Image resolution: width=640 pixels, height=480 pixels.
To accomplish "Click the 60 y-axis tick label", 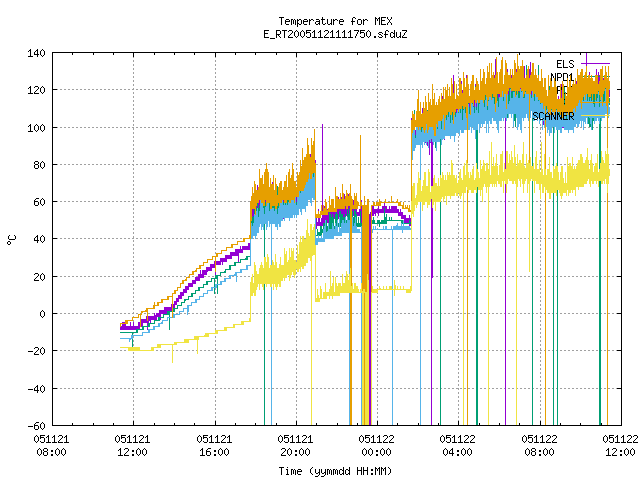I will (39, 202).
